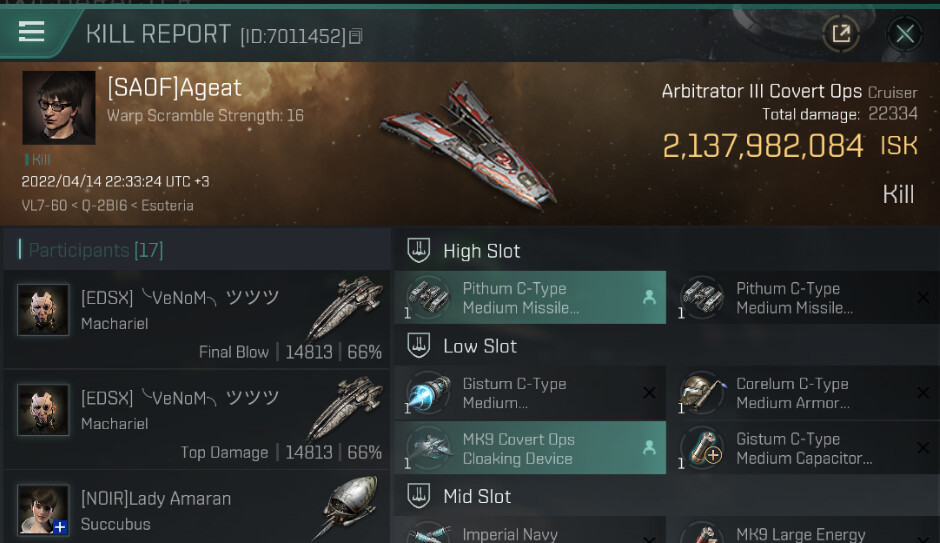Select the Corelum C-Type Medium Armor module
The width and height of the screenshot is (940, 543).
click(x=792, y=393)
